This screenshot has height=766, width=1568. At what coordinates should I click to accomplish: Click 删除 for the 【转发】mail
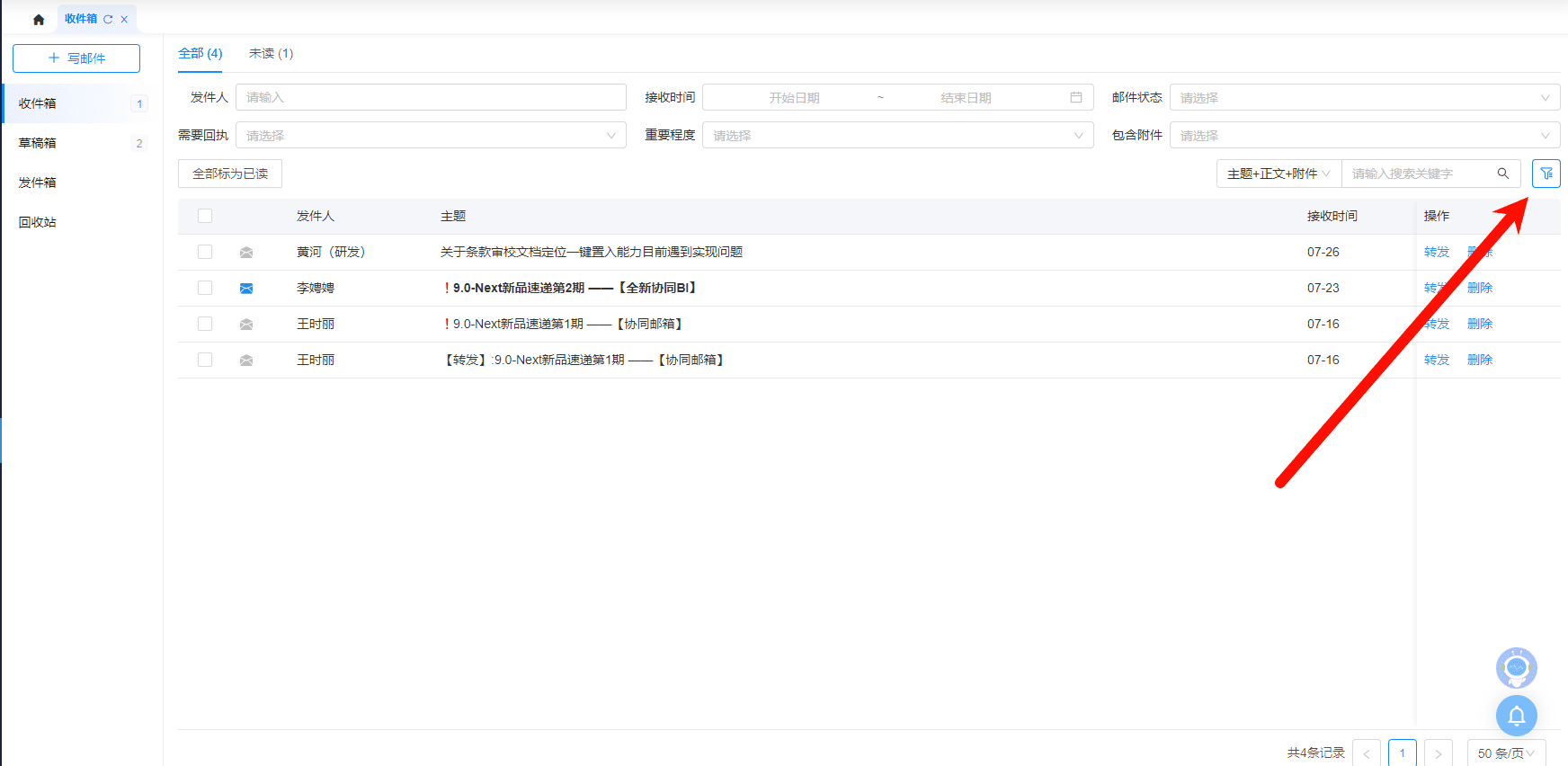[1480, 360]
